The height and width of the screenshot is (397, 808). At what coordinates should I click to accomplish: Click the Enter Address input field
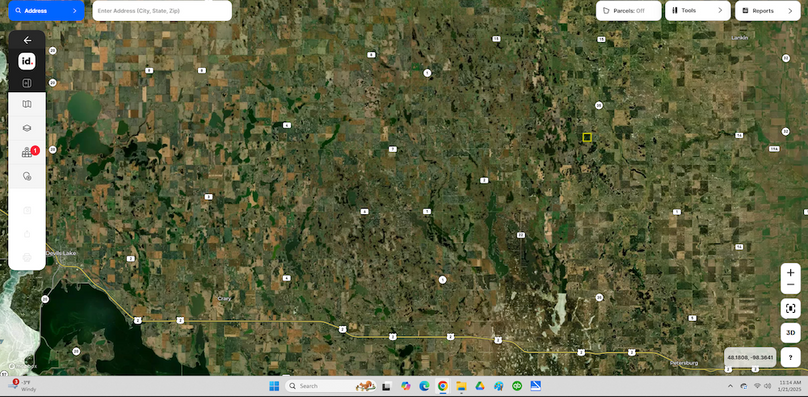pyautogui.click(x=162, y=10)
